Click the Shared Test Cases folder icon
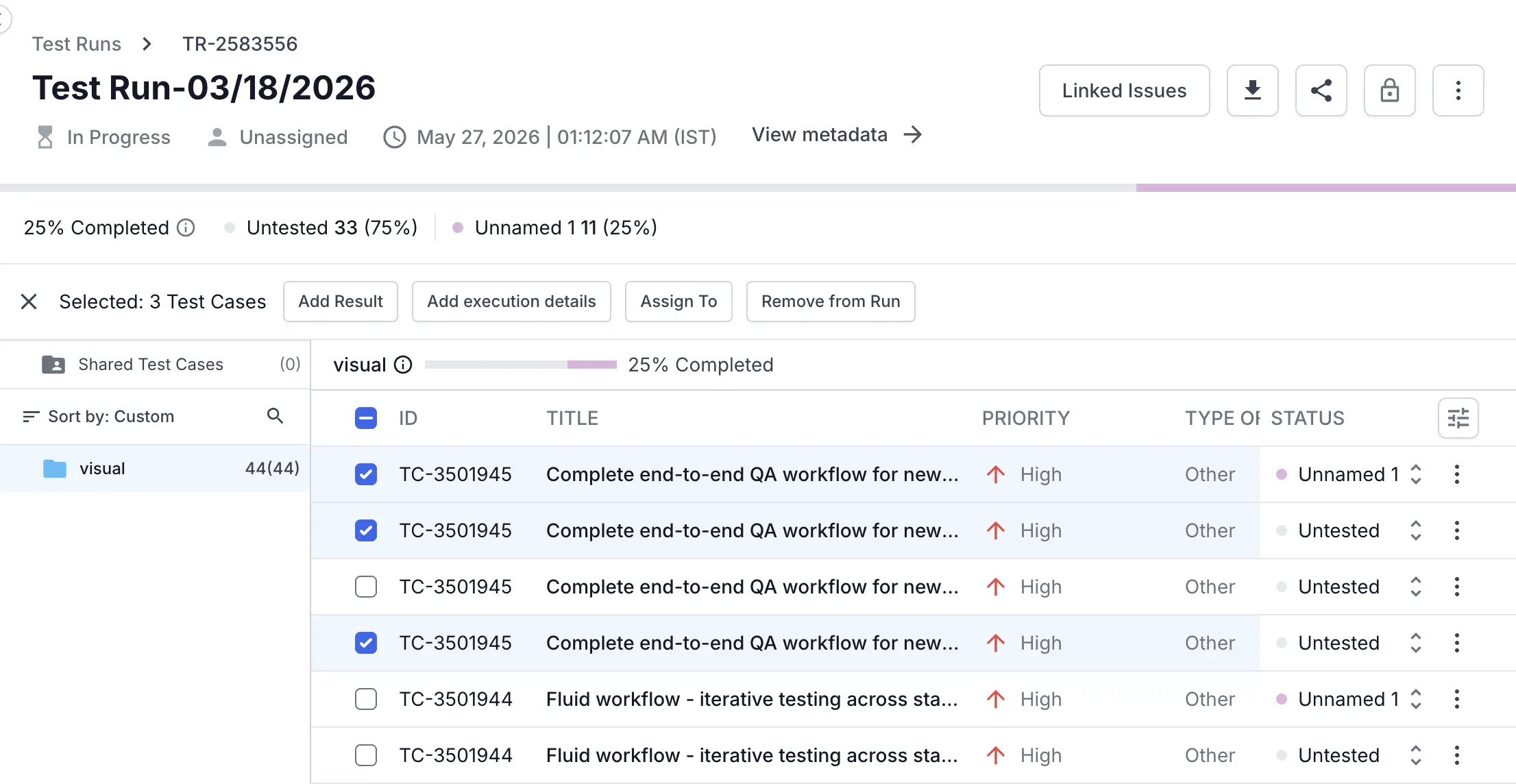The image size is (1516, 784). pos(53,365)
